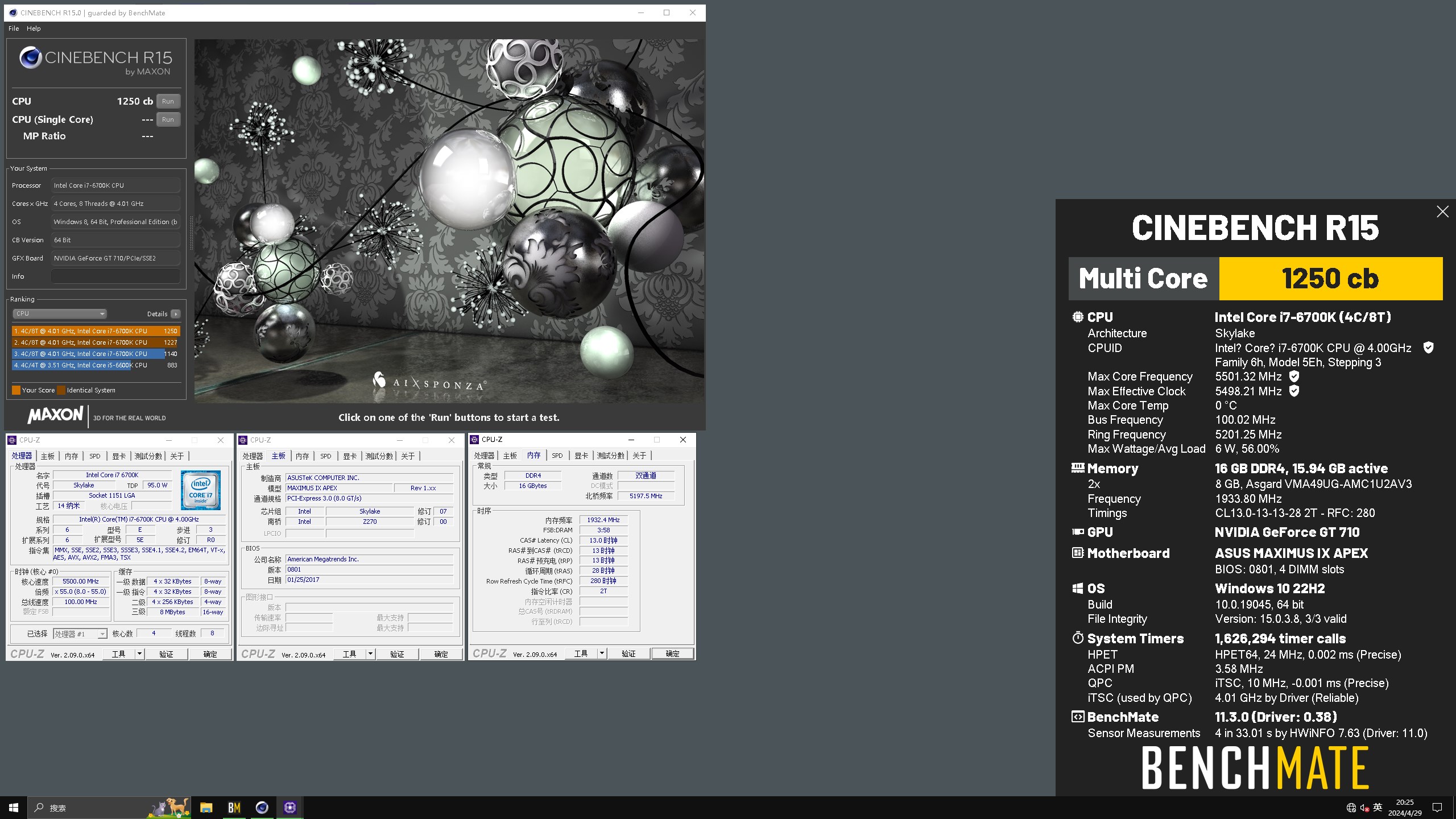Screen dimensions: 1456x819
Task: Click the Max Core Frequency shield icon
Action: click(1294, 377)
